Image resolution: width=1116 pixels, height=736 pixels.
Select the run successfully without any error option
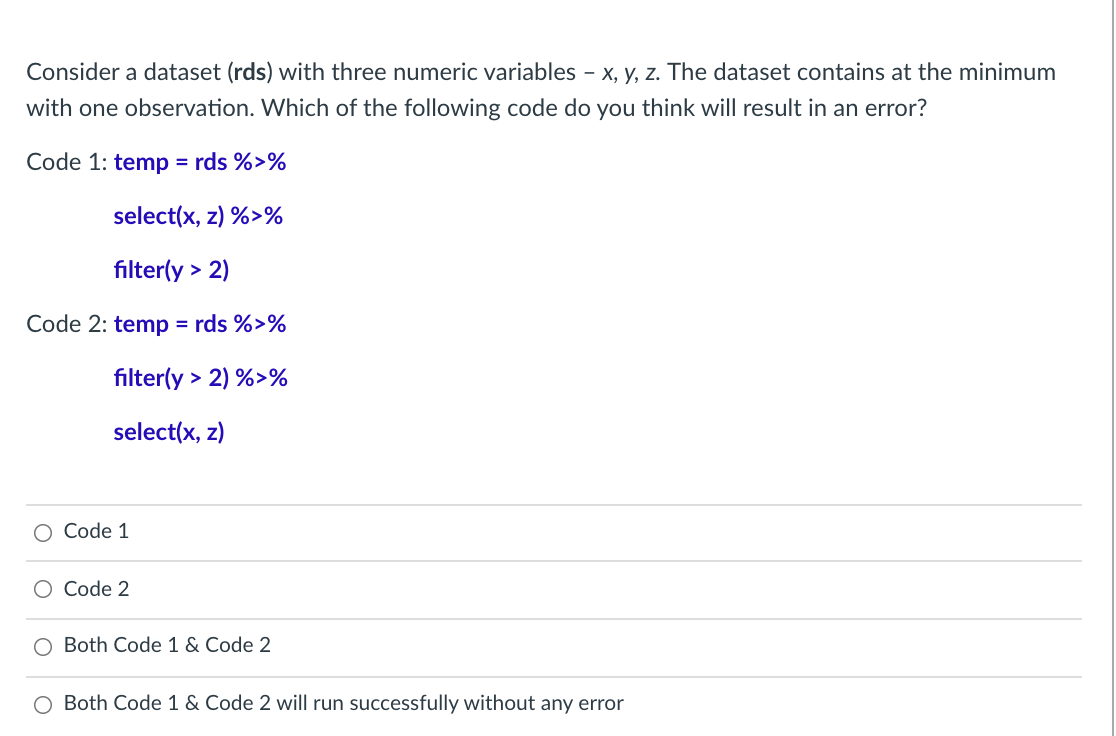pos(42,704)
